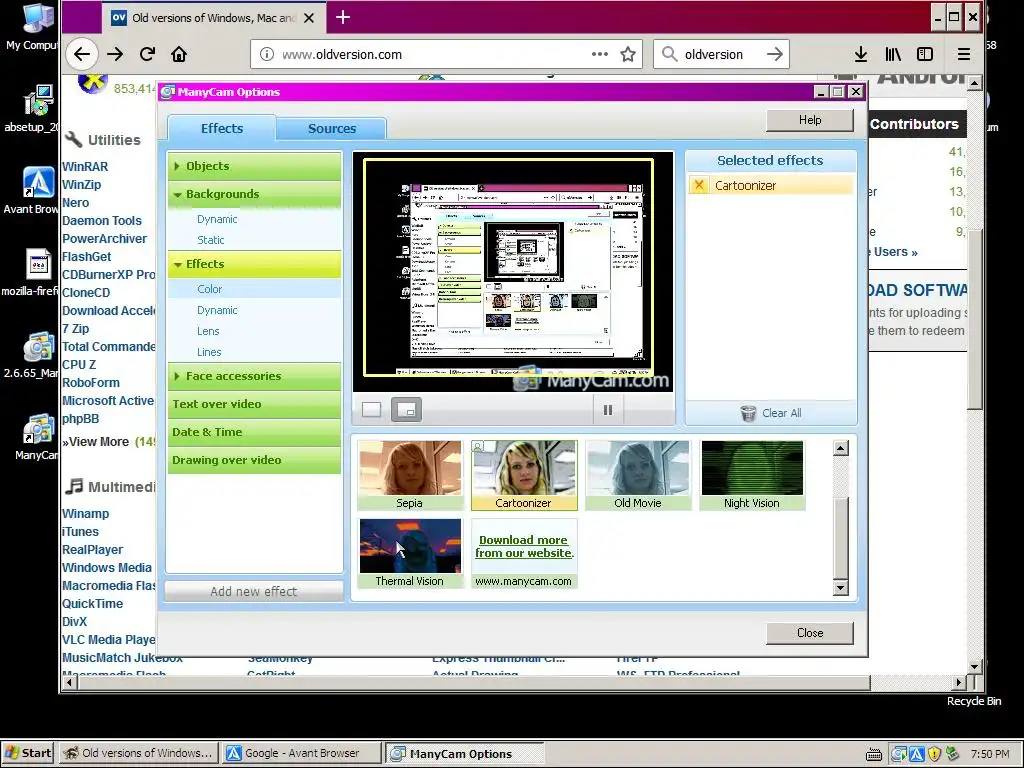Click the Close button in ManyCam Options
This screenshot has height=768, width=1024.
click(810, 633)
